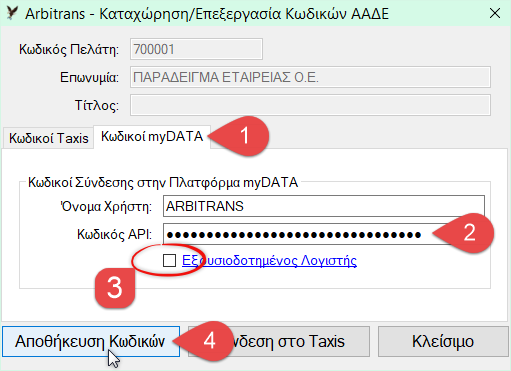Click the Αποθήκευση Κωδικών button
This screenshot has width=511, height=371.
pyautogui.click(x=91, y=341)
